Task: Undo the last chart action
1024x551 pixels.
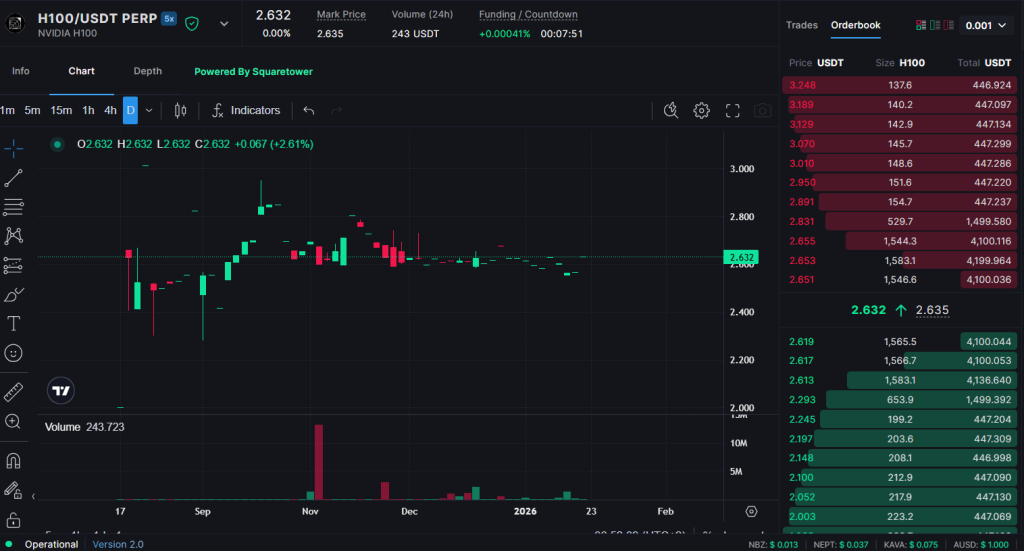Action: pyautogui.click(x=309, y=110)
